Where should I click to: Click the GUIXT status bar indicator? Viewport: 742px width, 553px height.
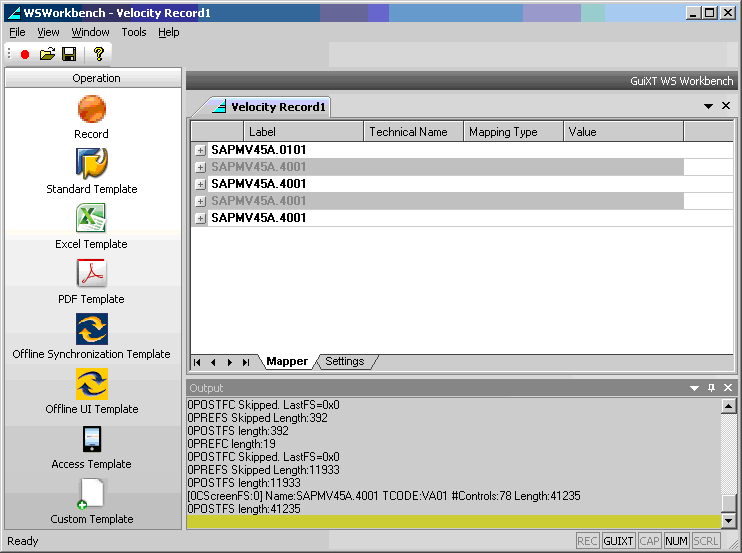point(618,541)
